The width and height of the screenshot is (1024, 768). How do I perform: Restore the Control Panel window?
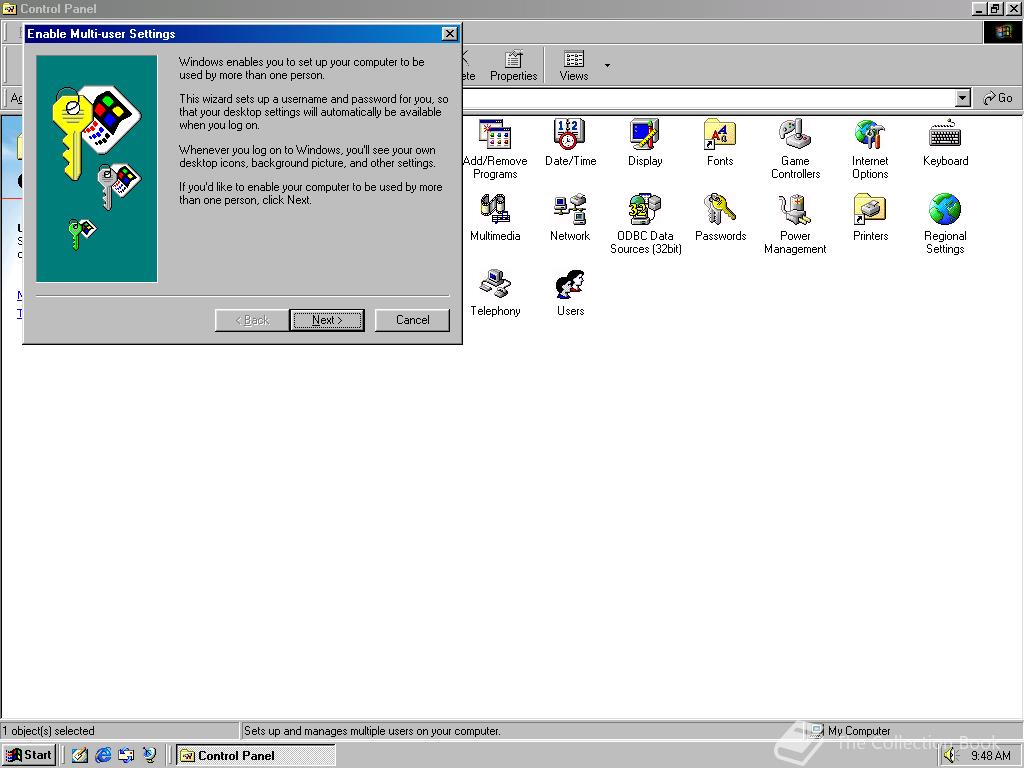[x=995, y=8]
